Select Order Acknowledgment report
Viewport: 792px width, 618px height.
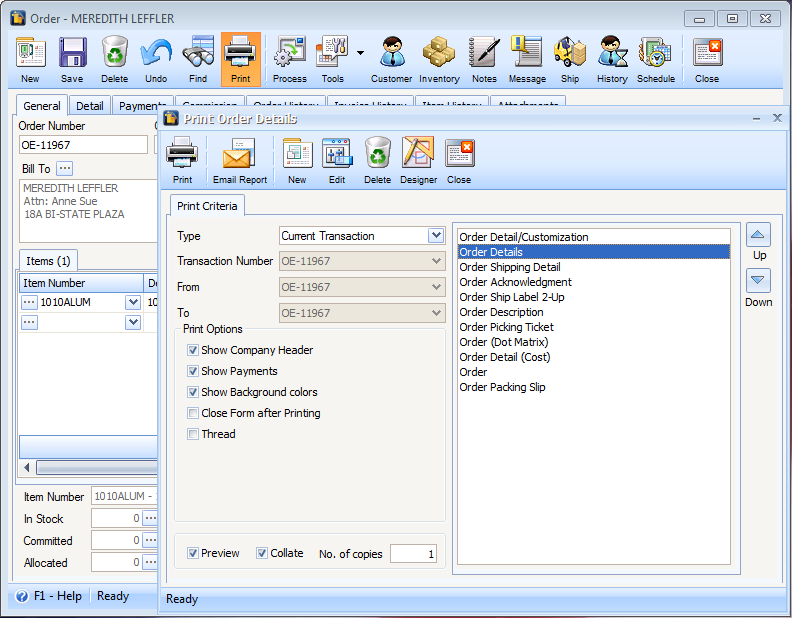click(x=593, y=282)
